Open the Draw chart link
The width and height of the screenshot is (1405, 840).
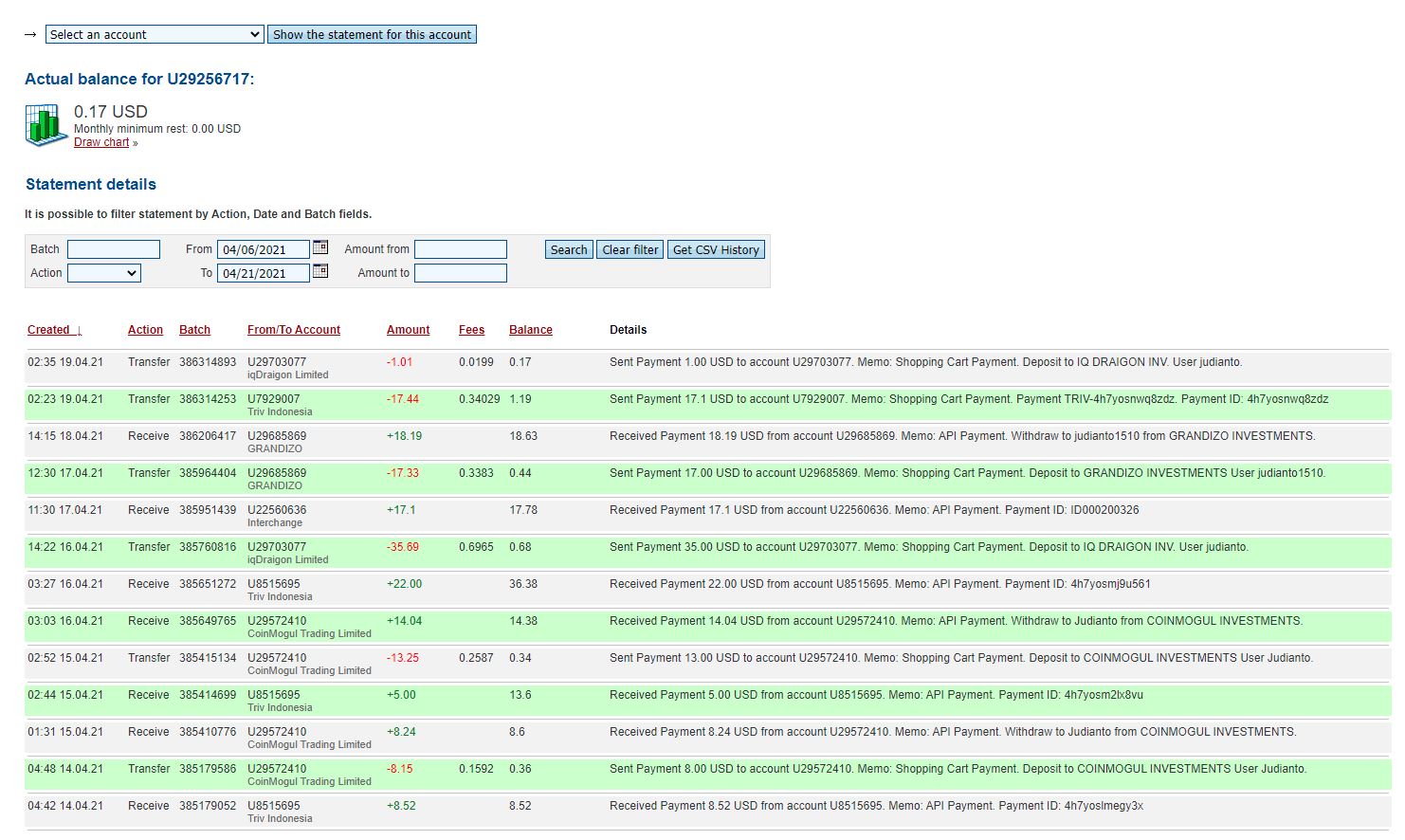click(101, 142)
